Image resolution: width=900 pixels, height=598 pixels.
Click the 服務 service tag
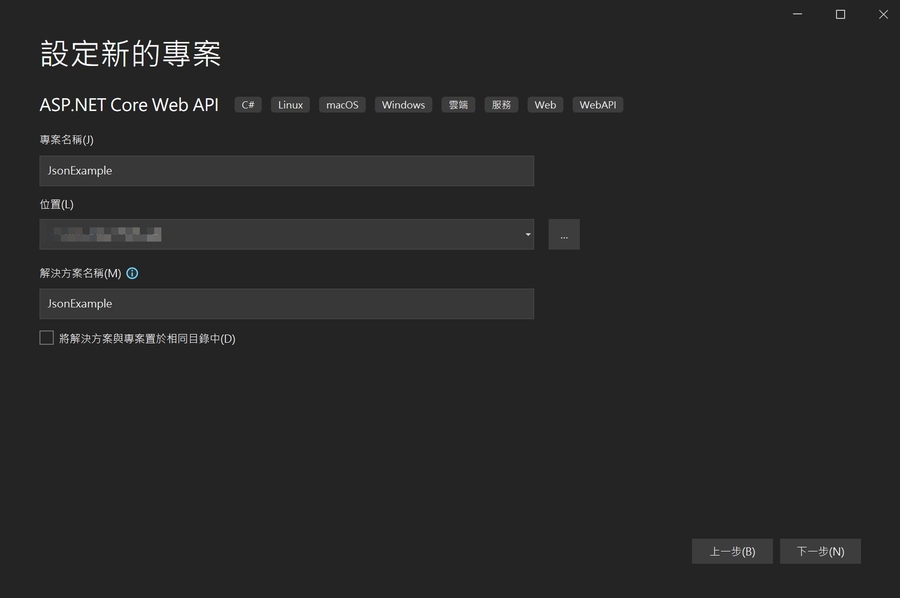point(501,105)
